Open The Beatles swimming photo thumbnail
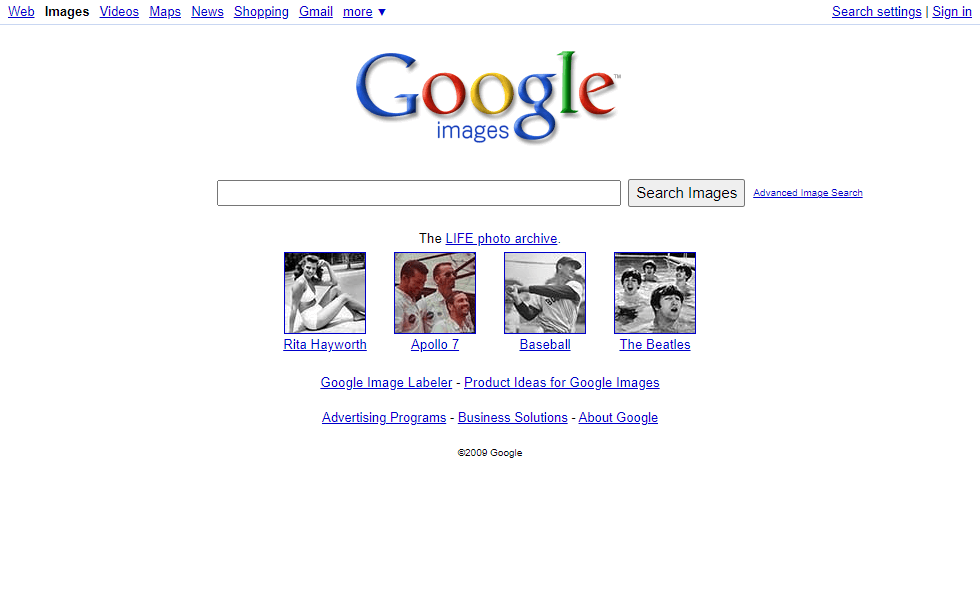980x600 pixels. click(x=655, y=292)
